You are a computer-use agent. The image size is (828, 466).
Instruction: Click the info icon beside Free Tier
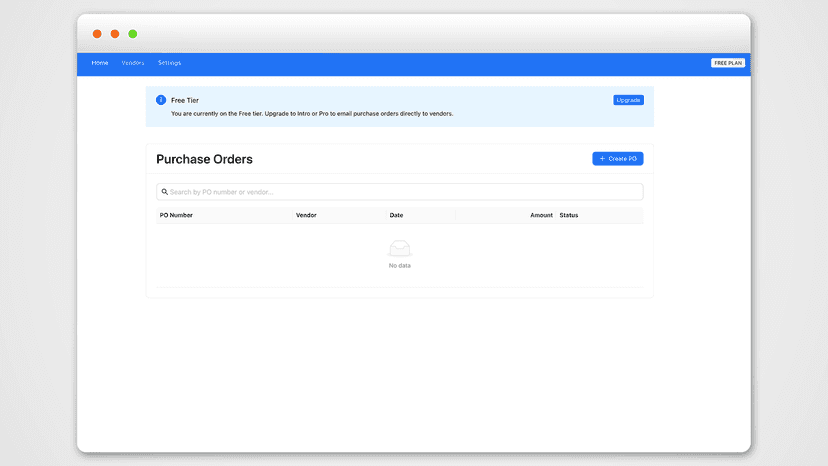(x=161, y=100)
